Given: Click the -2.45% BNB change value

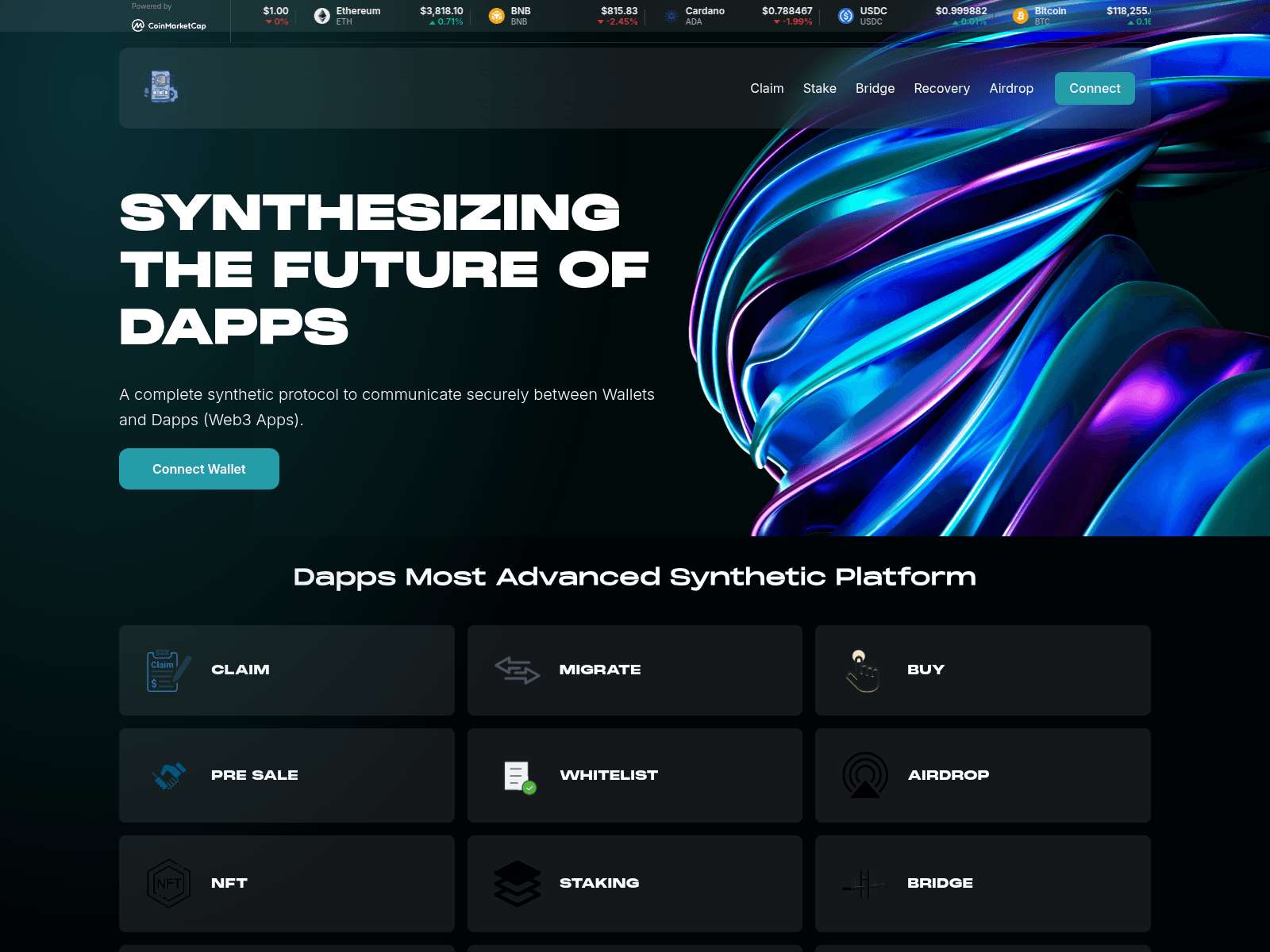Looking at the screenshot, I should tap(618, 22).
